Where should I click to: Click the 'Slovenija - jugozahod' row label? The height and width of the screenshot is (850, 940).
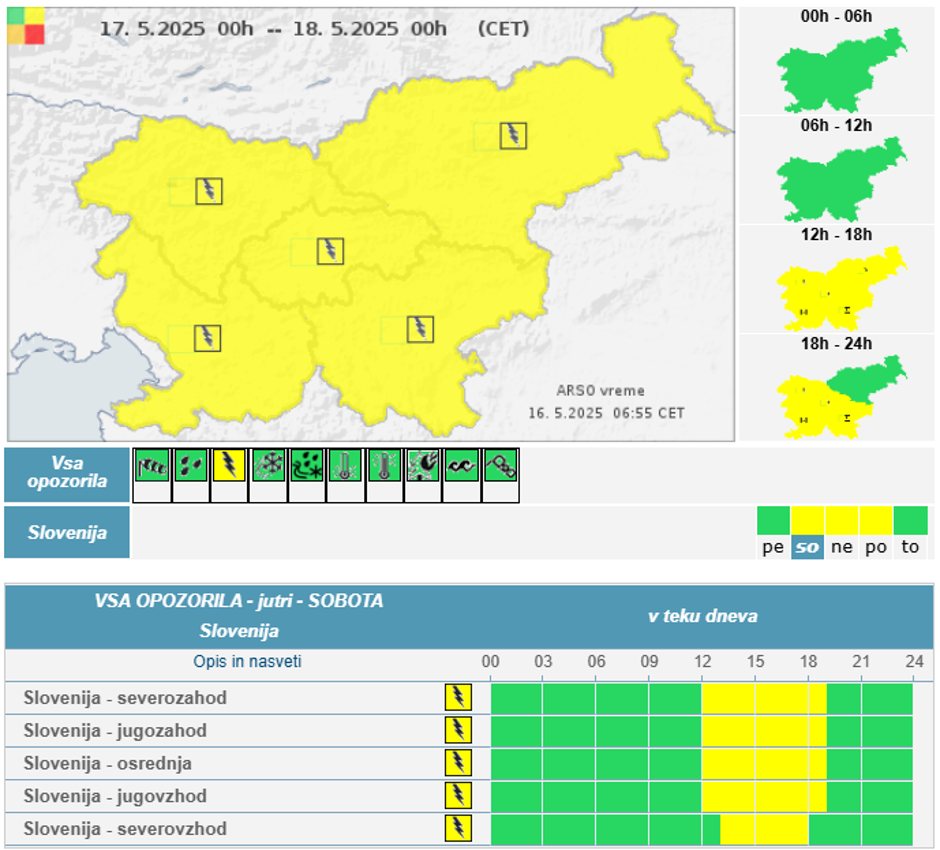tap(115, 731)
